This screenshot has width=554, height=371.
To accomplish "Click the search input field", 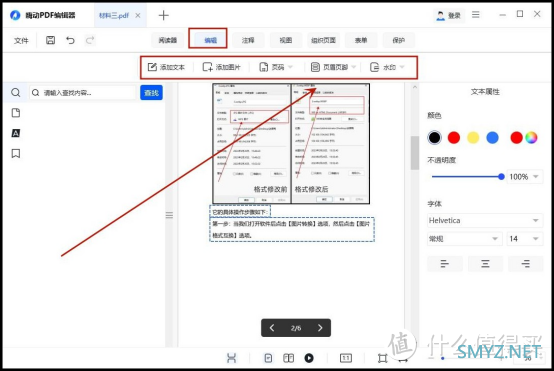I will tap(83, 93).
